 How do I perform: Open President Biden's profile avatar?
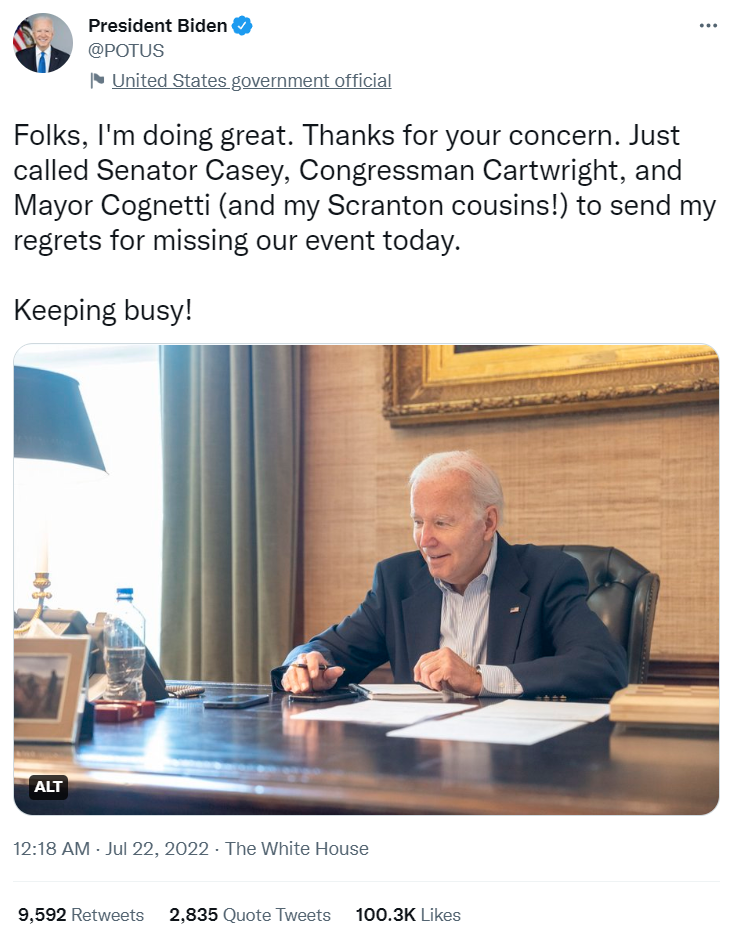[x=42, y=43]
